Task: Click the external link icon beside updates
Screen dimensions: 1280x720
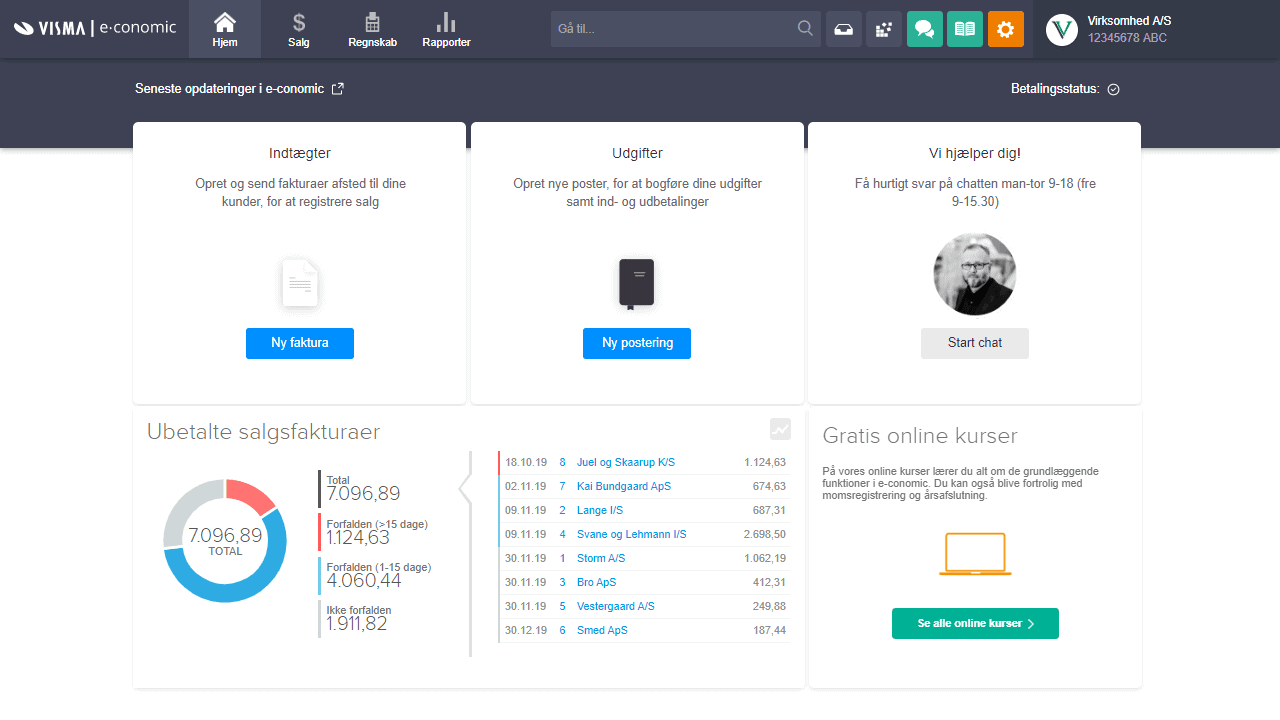Action: (338, 88)
